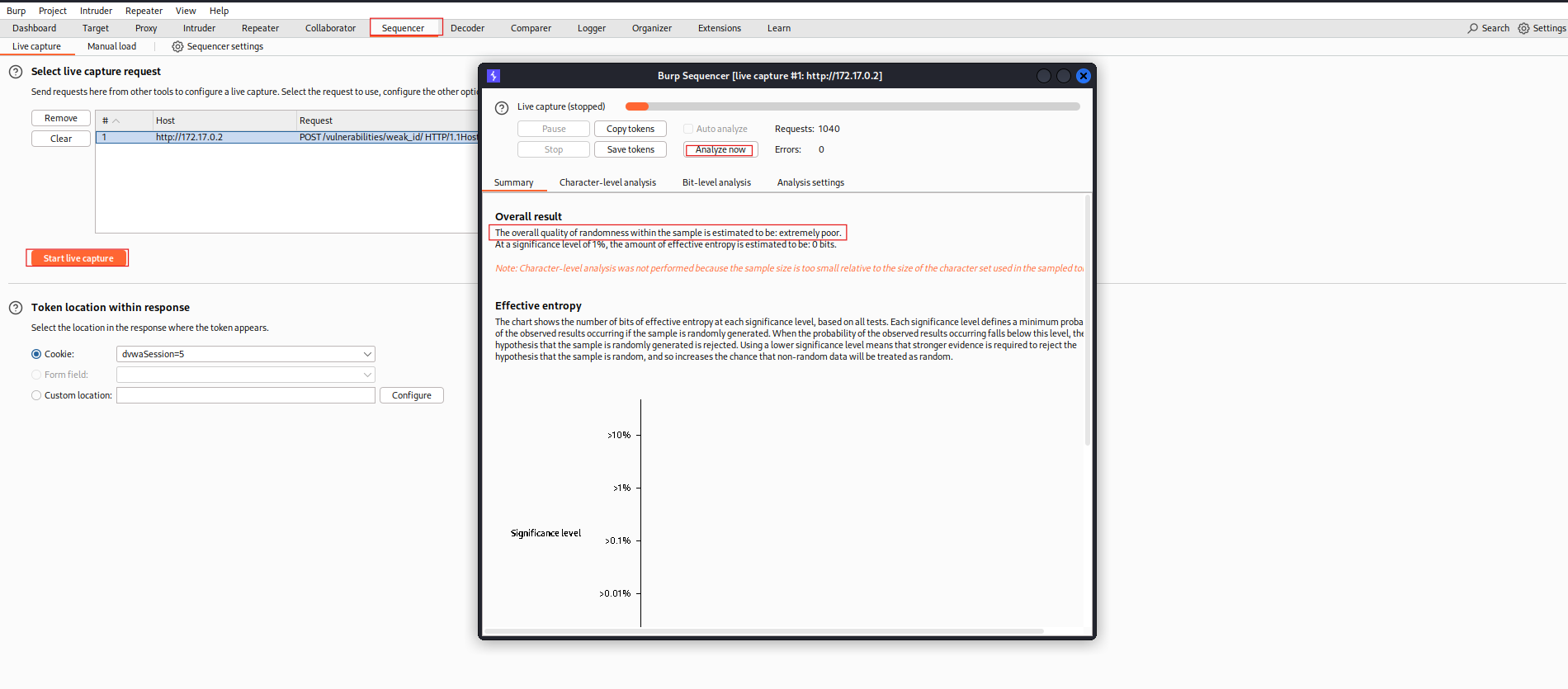Click the Custom location text field

246,395
